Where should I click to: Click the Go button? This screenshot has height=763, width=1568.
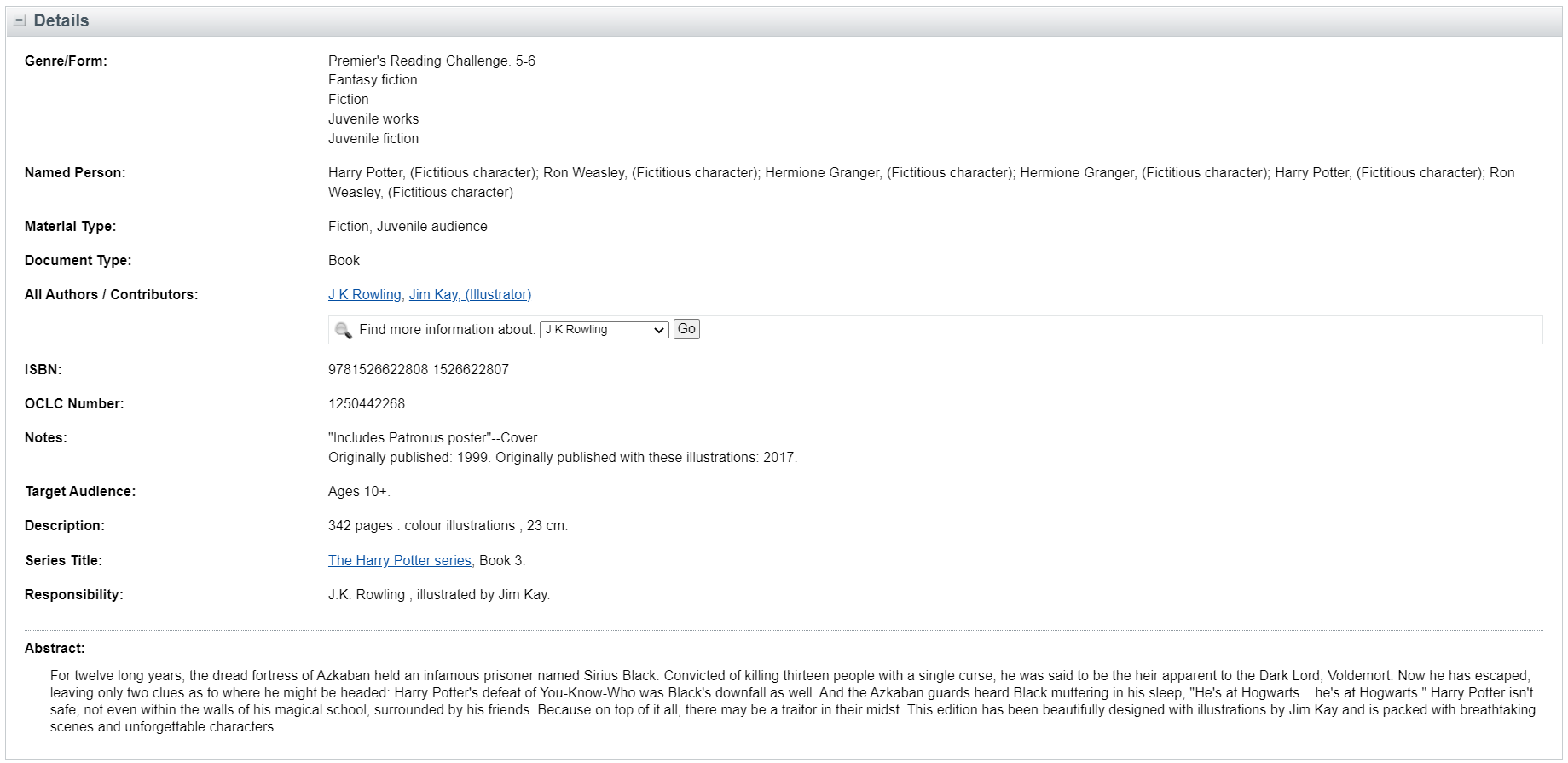[686, 329]
